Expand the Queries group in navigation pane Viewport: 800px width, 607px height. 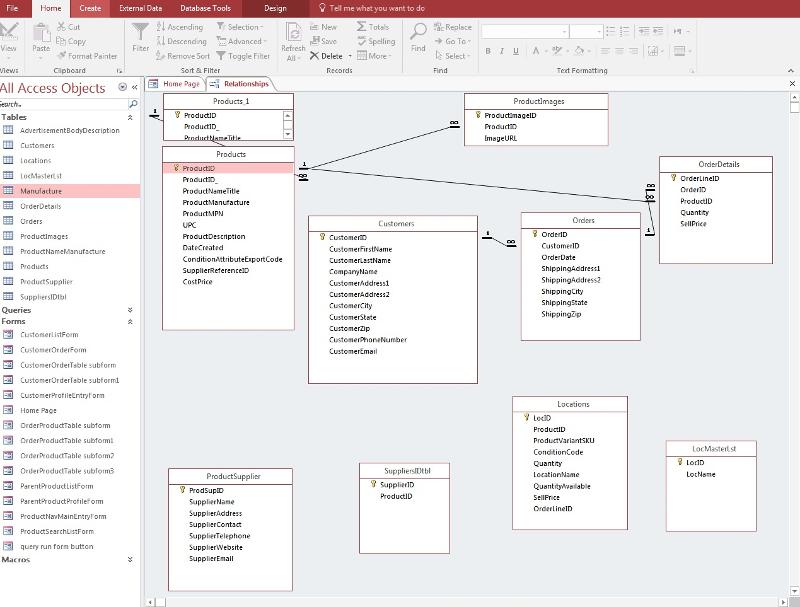click(130, 310)
